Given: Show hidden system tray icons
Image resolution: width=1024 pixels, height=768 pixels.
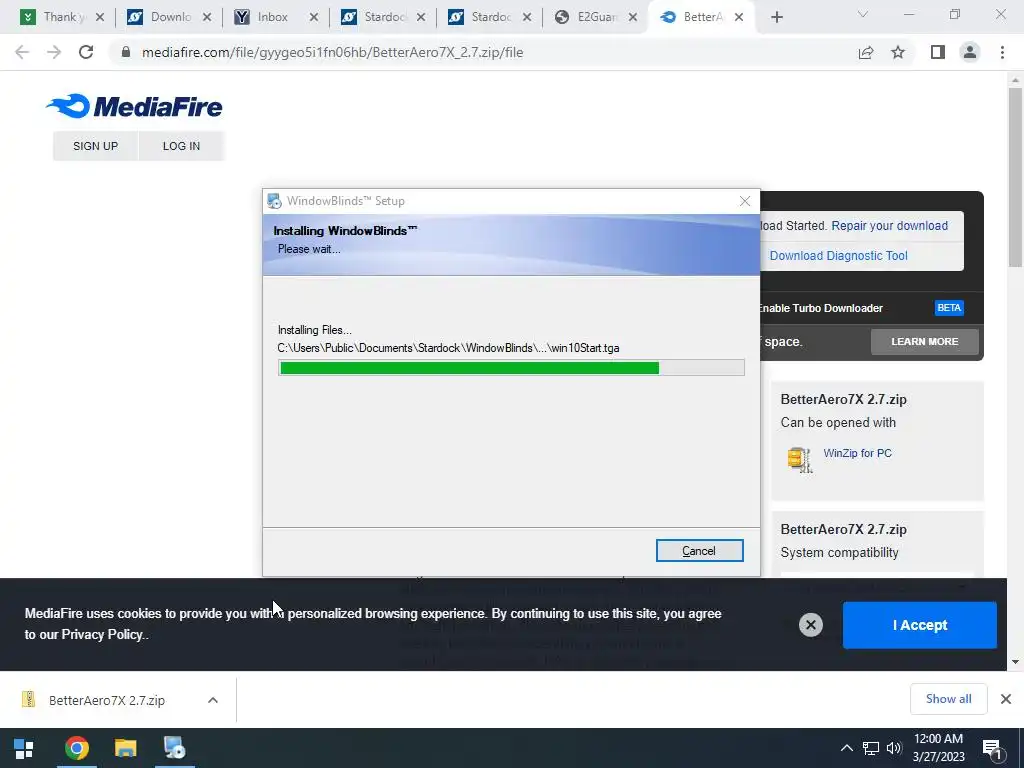Looking at the screenshot, I should point(846,748).
